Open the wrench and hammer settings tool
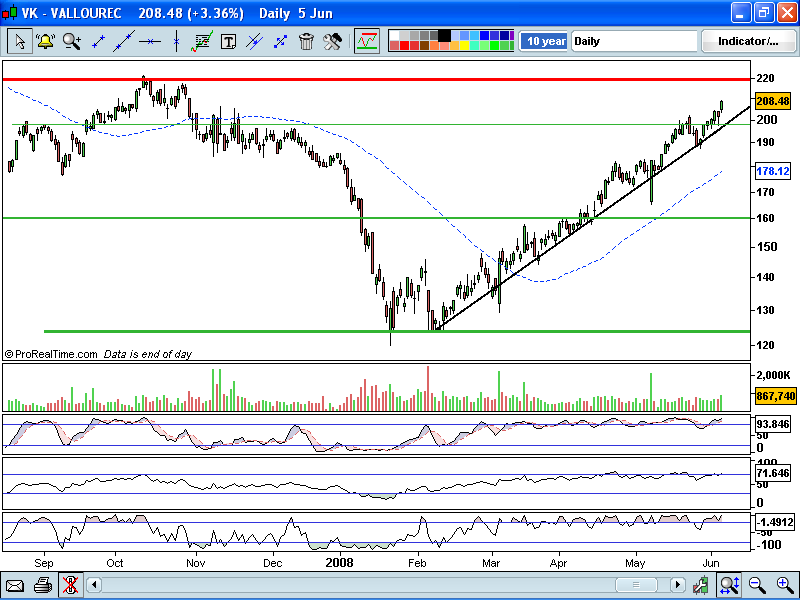The image size is (800, 600). (332, 41)
